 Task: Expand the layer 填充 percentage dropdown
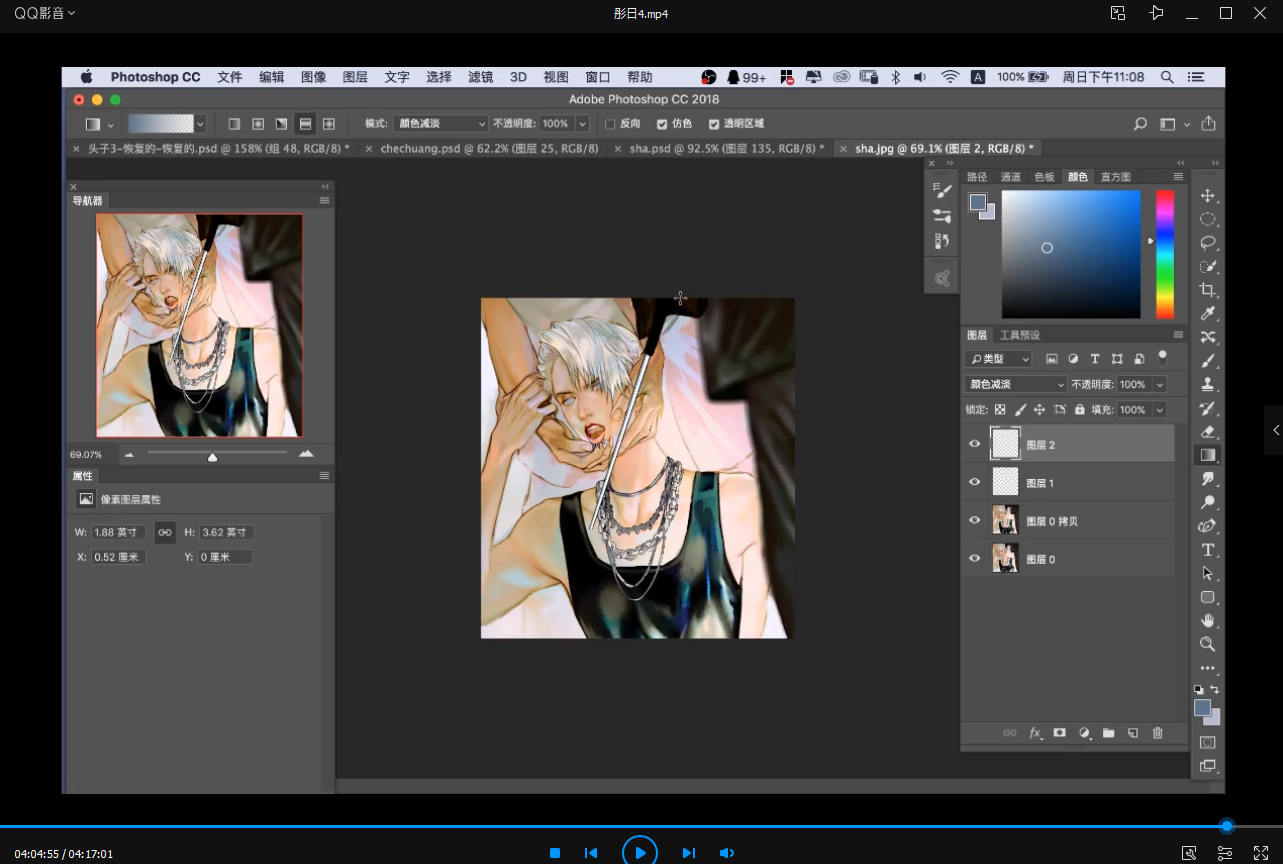(x=1160, y=410)
